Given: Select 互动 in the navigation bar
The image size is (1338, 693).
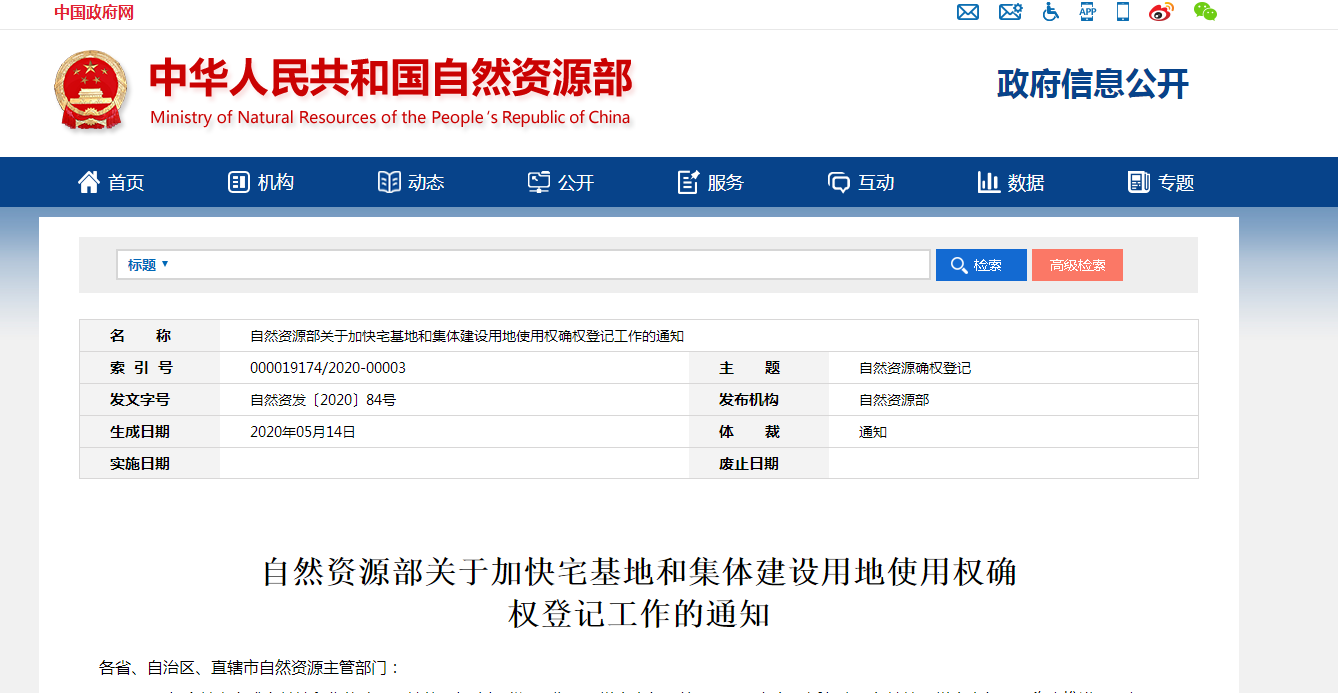Looking at the screenshot, I should [861, 182].
